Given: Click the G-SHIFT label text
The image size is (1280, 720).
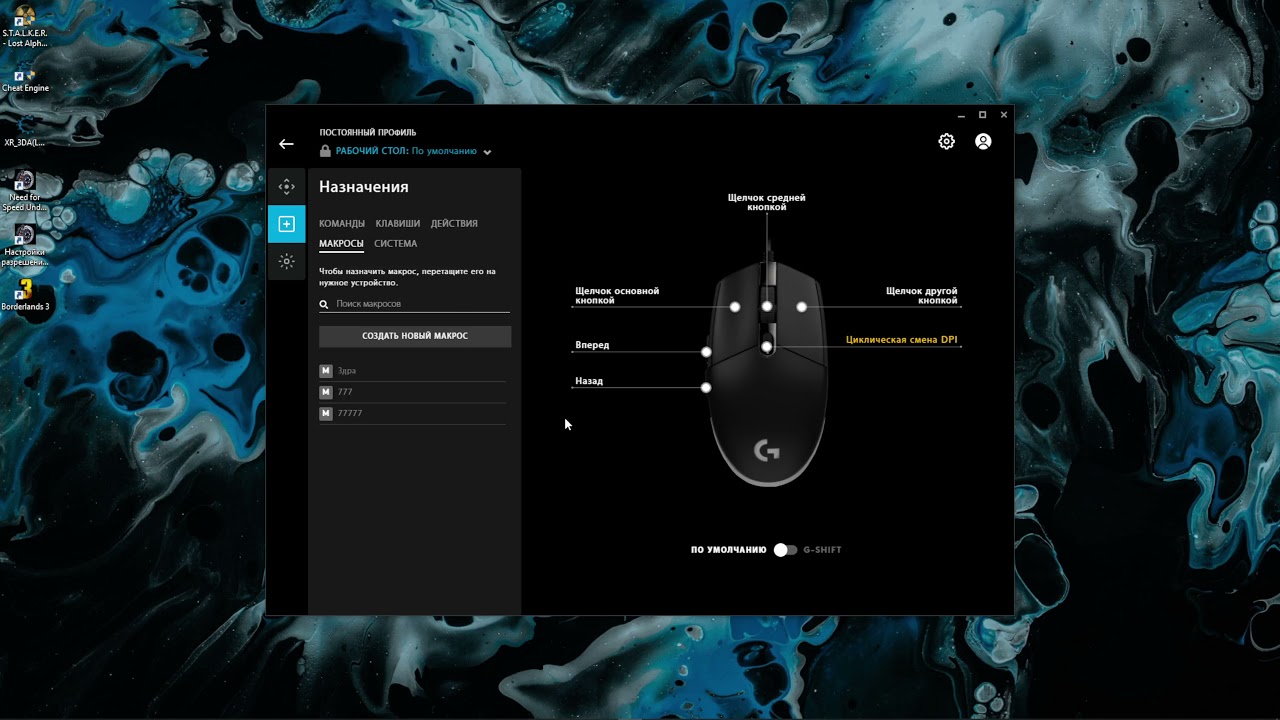Looking at the screenshot, I should pos(822,550).
